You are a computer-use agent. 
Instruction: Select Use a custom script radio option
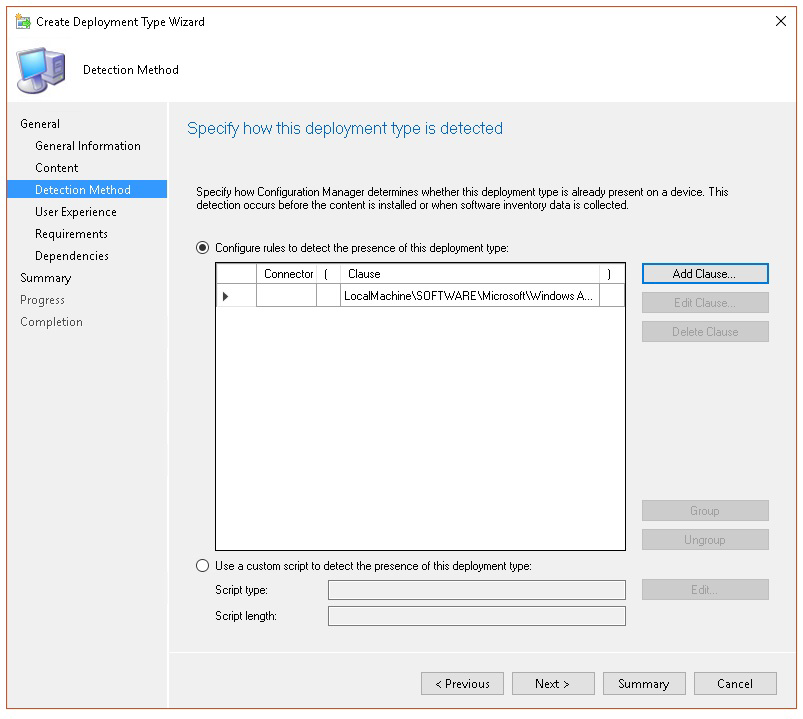tap(203, 566)
